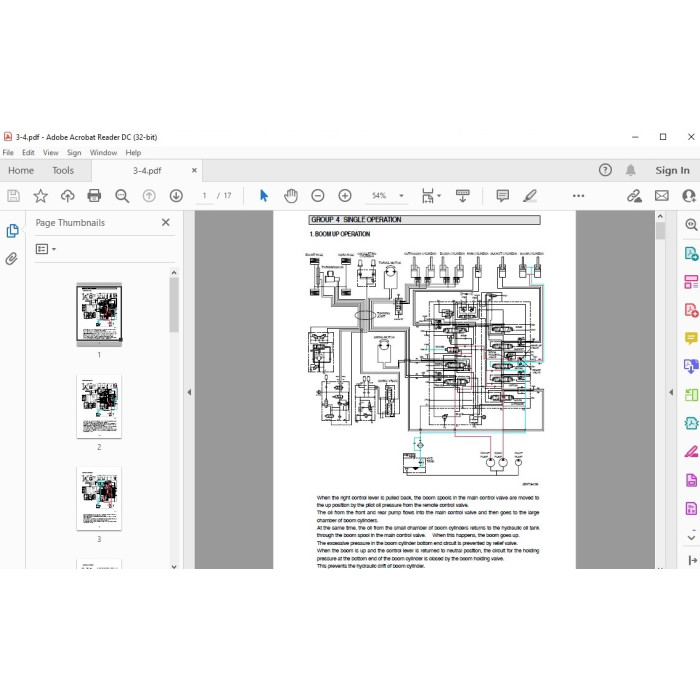Click the zoom percentage field
The image size is (700, 700).
click(x=379, y=196)
